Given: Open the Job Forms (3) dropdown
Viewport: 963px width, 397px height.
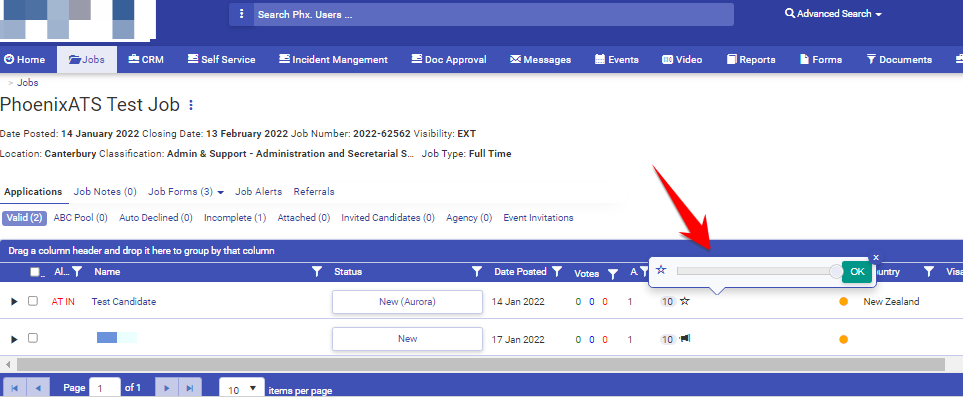Looking at the screenshot, I should coord(185,192).
